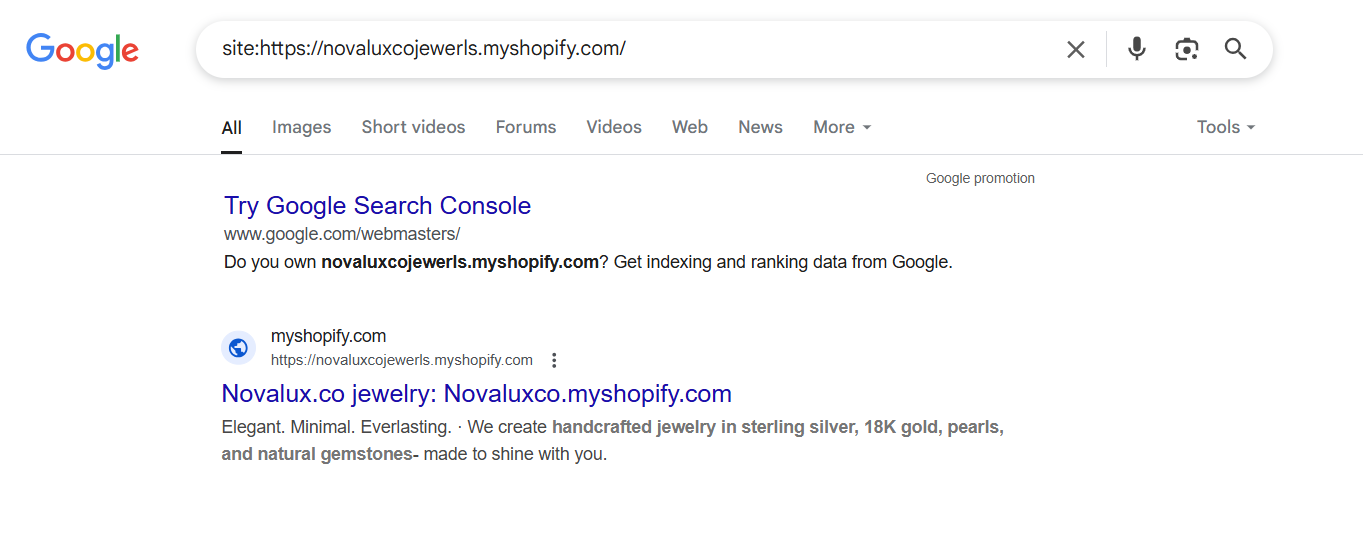Click the globe favicon beside myshopify.com
The width and height of the screenshot is (1363, 556).
[238, 348]
